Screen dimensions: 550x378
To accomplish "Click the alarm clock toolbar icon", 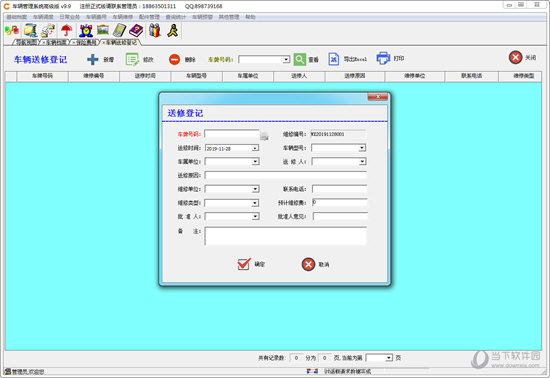I will [86, 31].
